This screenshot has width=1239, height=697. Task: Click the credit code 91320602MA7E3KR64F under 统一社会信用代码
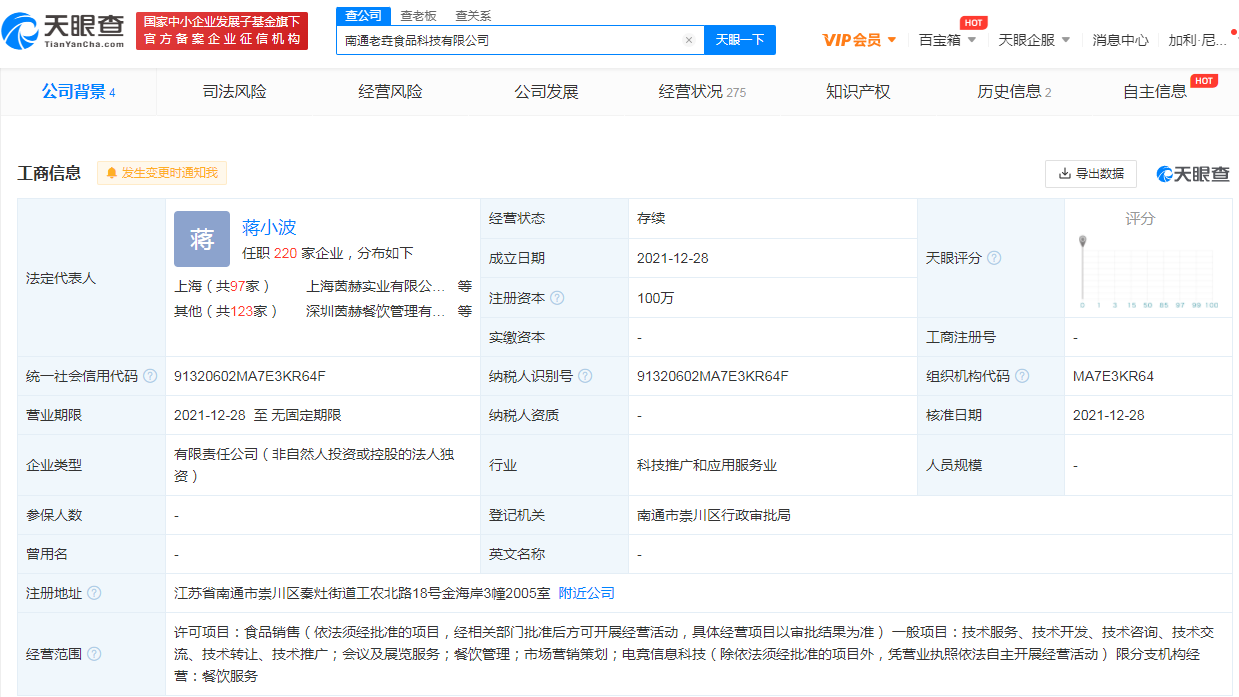250,376
